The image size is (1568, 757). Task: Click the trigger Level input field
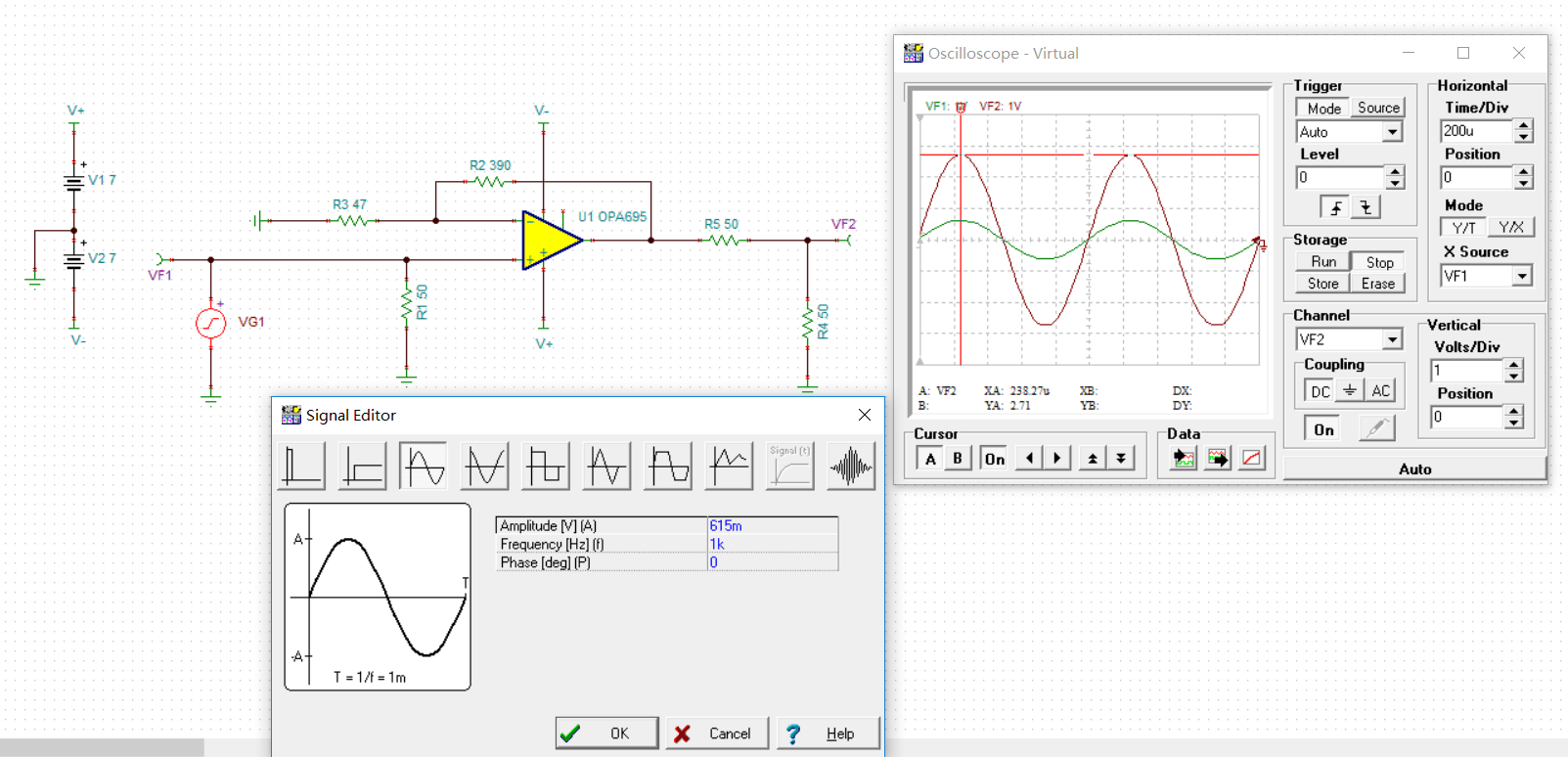pyautogui.click(x=1341, y=177)
